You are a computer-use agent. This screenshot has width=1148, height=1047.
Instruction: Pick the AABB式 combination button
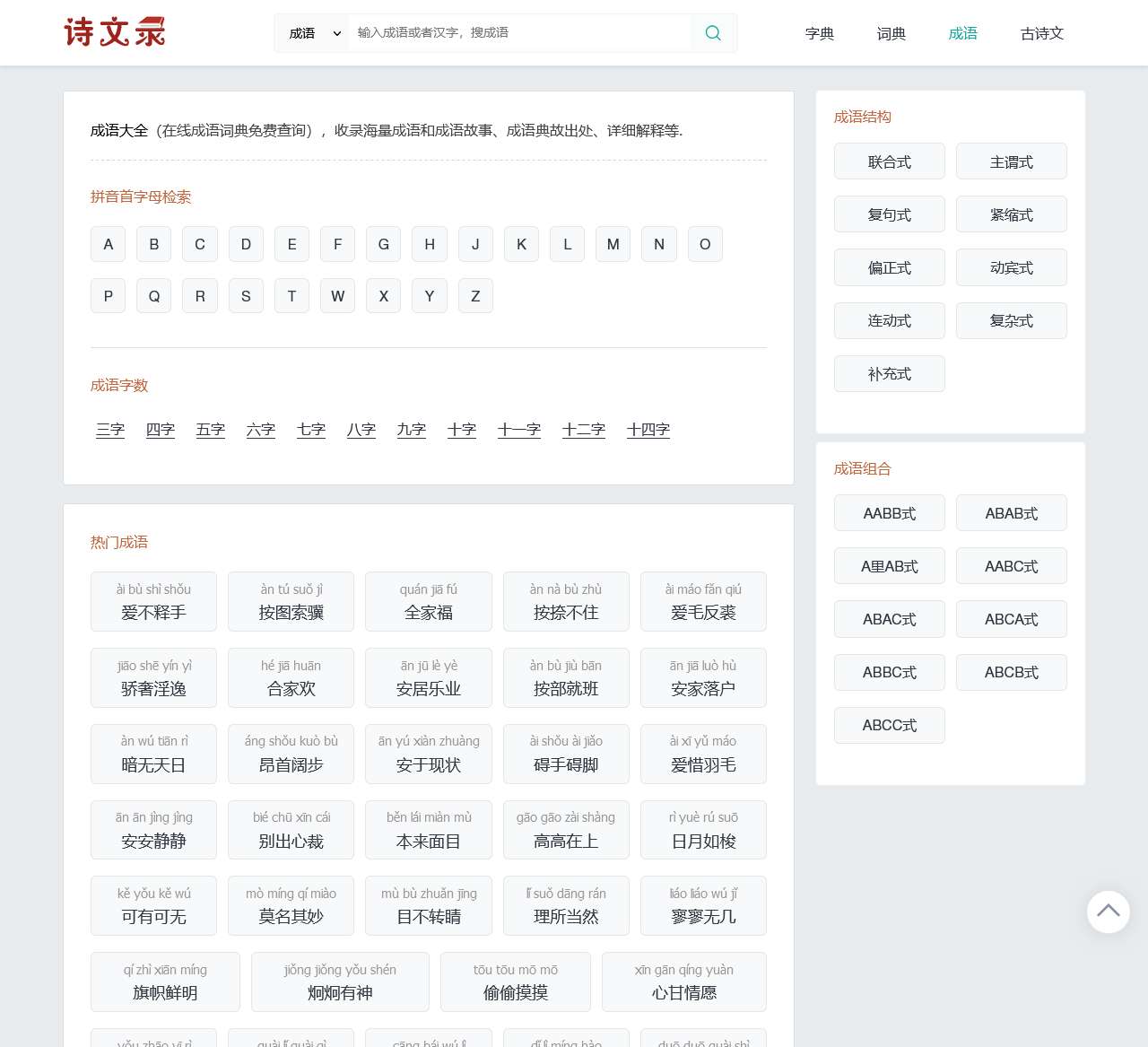tap(889, 513)
